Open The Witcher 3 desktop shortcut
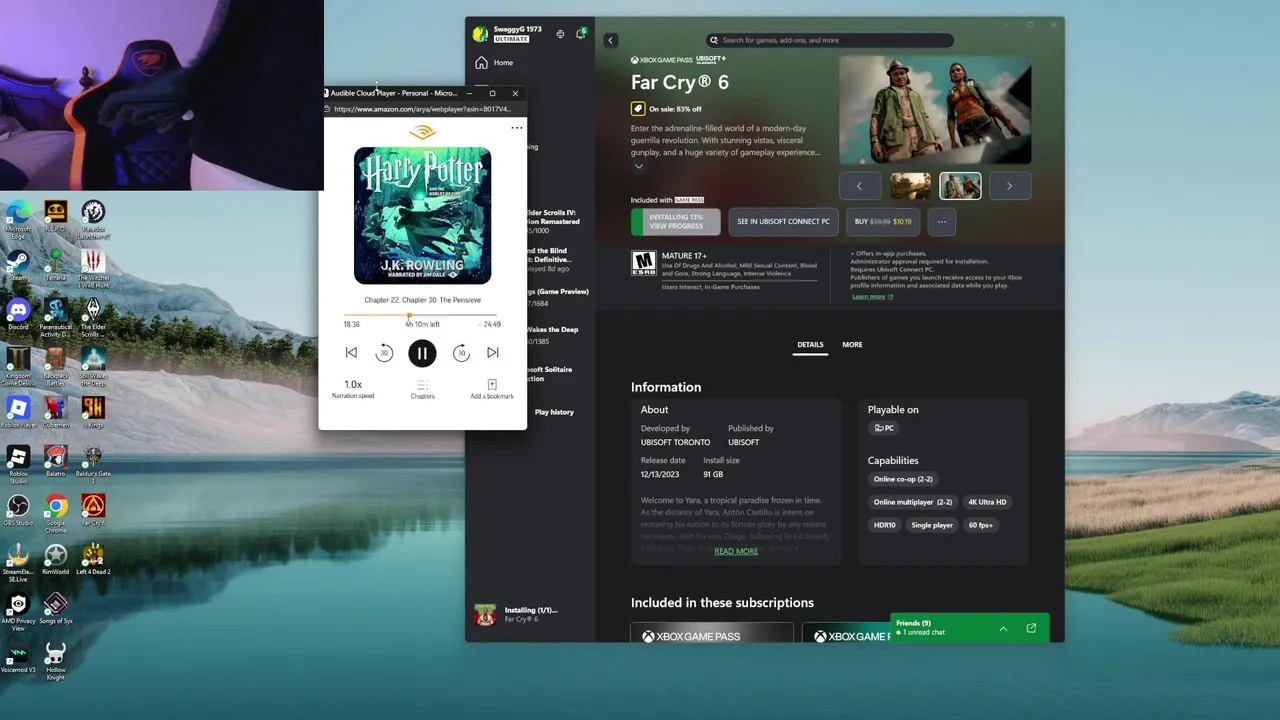1280x720 pixels. click(x=93, y=269)
